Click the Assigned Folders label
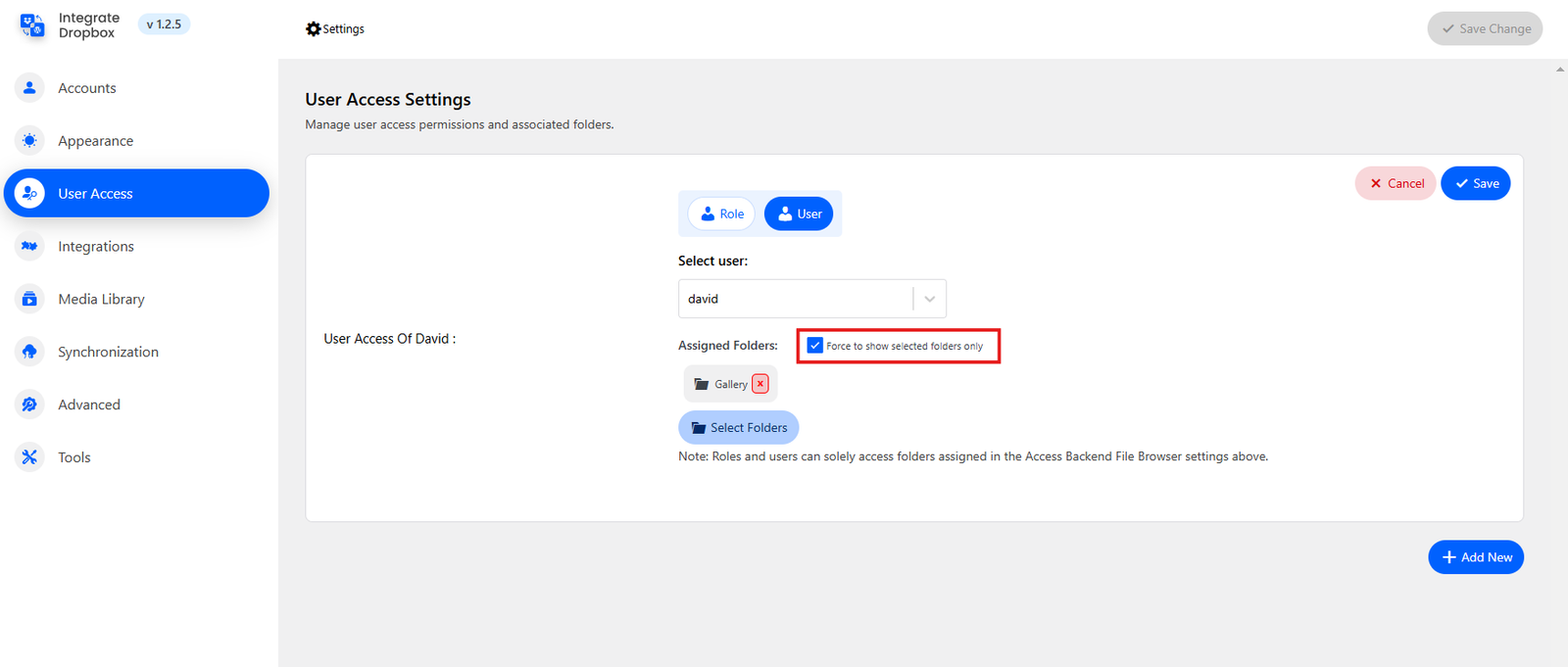Image resolution: width=1568 pixels, height=667 pixels. [728, 346]
